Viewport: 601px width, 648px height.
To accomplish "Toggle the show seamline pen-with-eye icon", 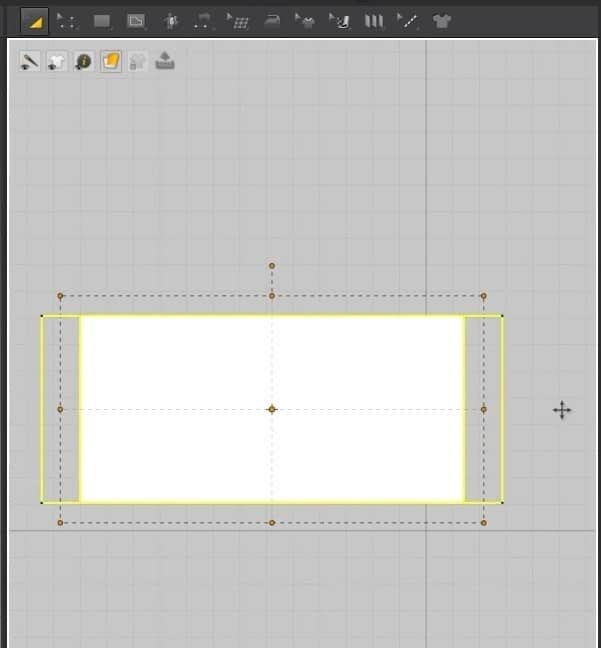I will click(30, 62).
